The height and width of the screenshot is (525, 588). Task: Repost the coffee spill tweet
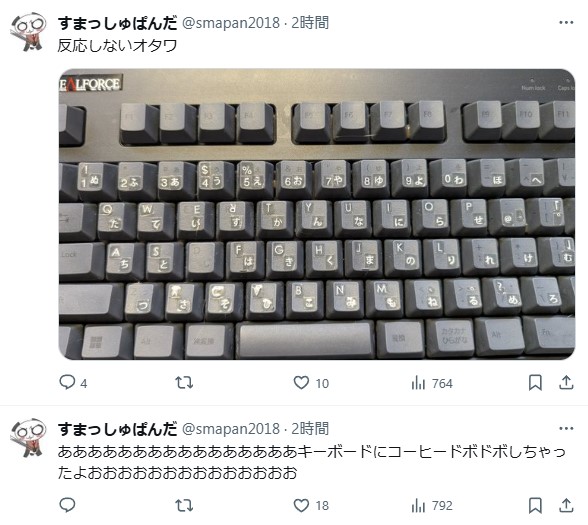[184, 506]
